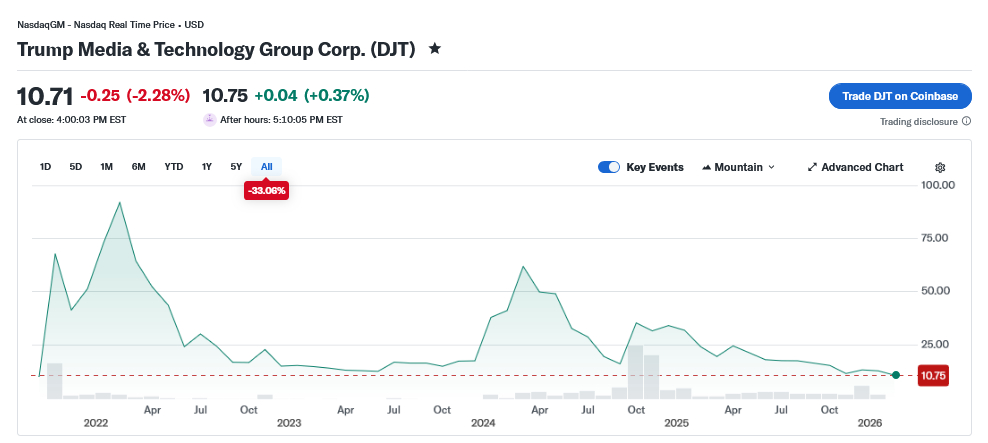This screenshot has width=988, height=443.
Task: Click the Trading disclosure info icon
Action: click(966, 122)
